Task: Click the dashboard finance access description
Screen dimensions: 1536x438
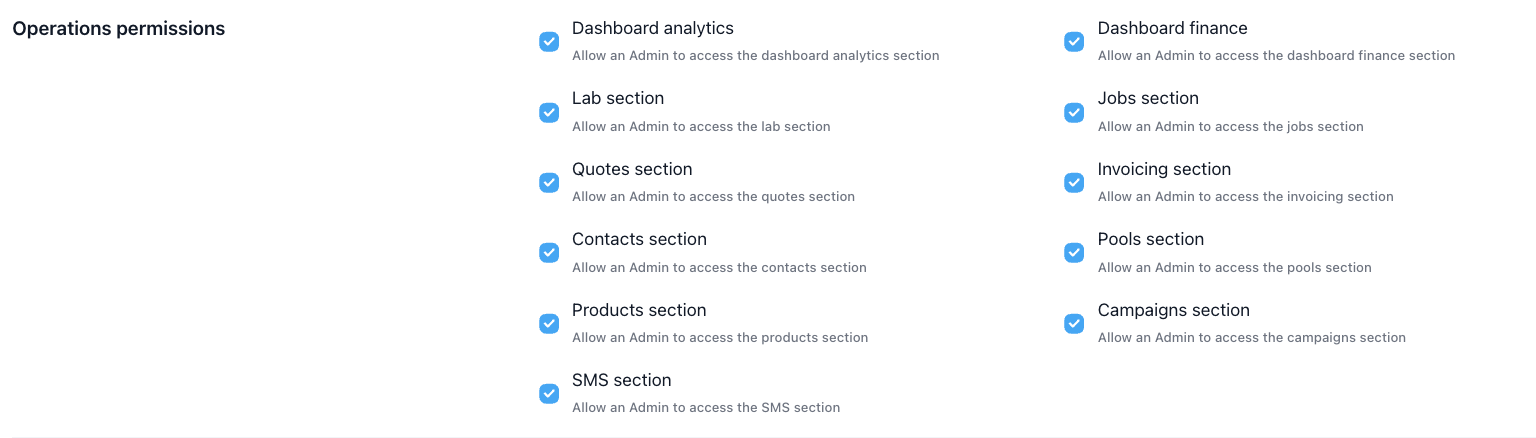Action: point(1276,56)
